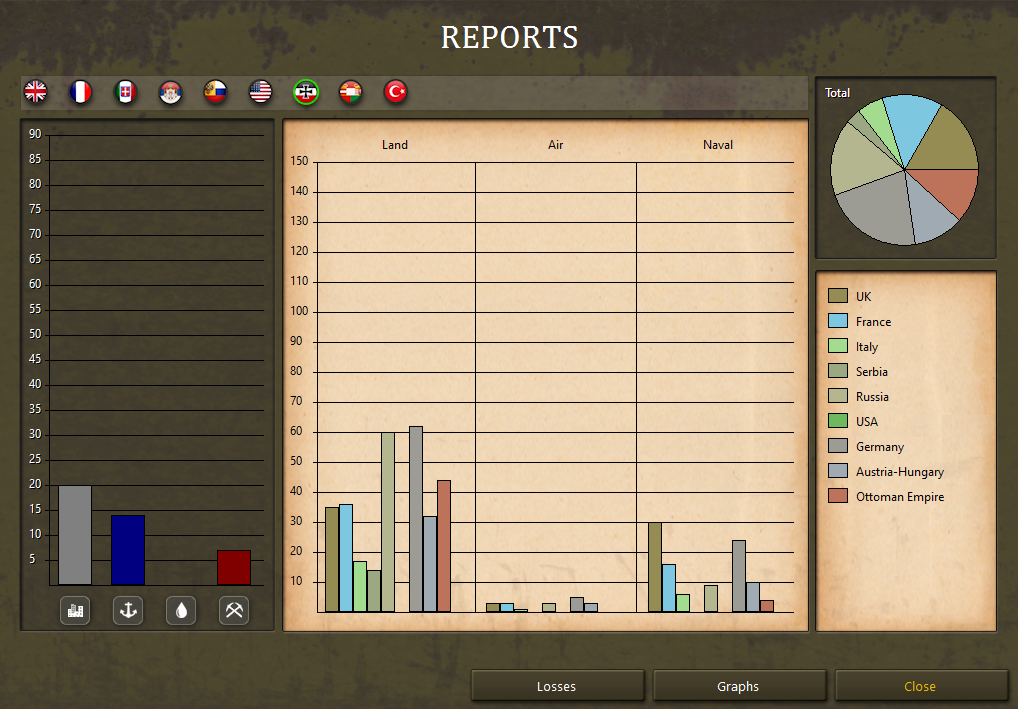The width and height of the screenshot is (1018, 709).
Task: Select the Italy flag icon
Action: click(x=125, y=92)
